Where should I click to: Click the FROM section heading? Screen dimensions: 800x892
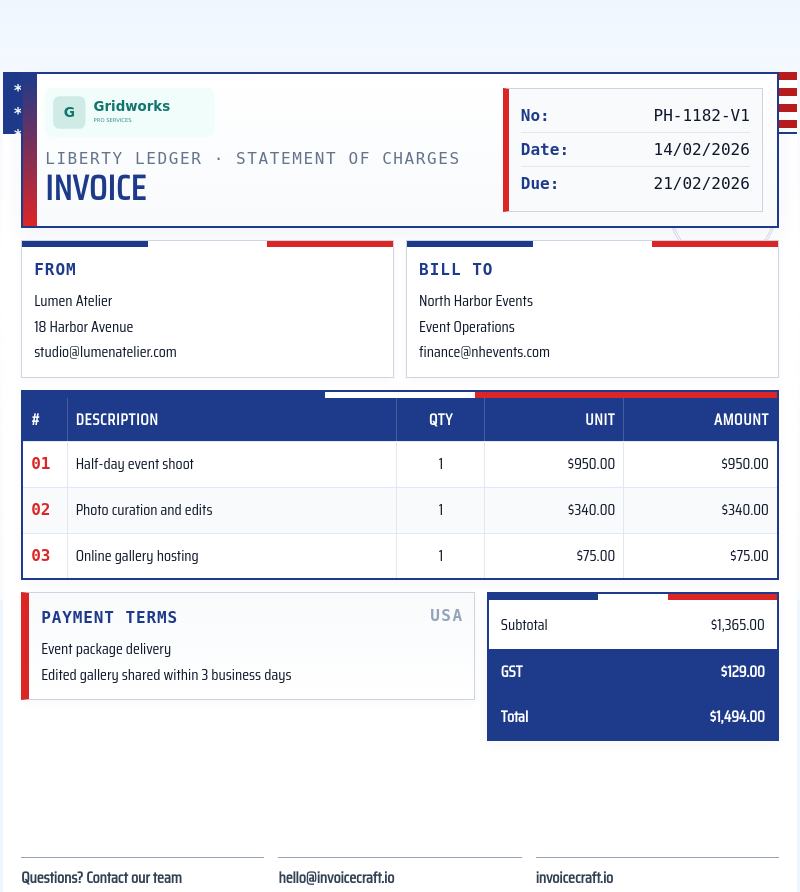pos(55,269)
